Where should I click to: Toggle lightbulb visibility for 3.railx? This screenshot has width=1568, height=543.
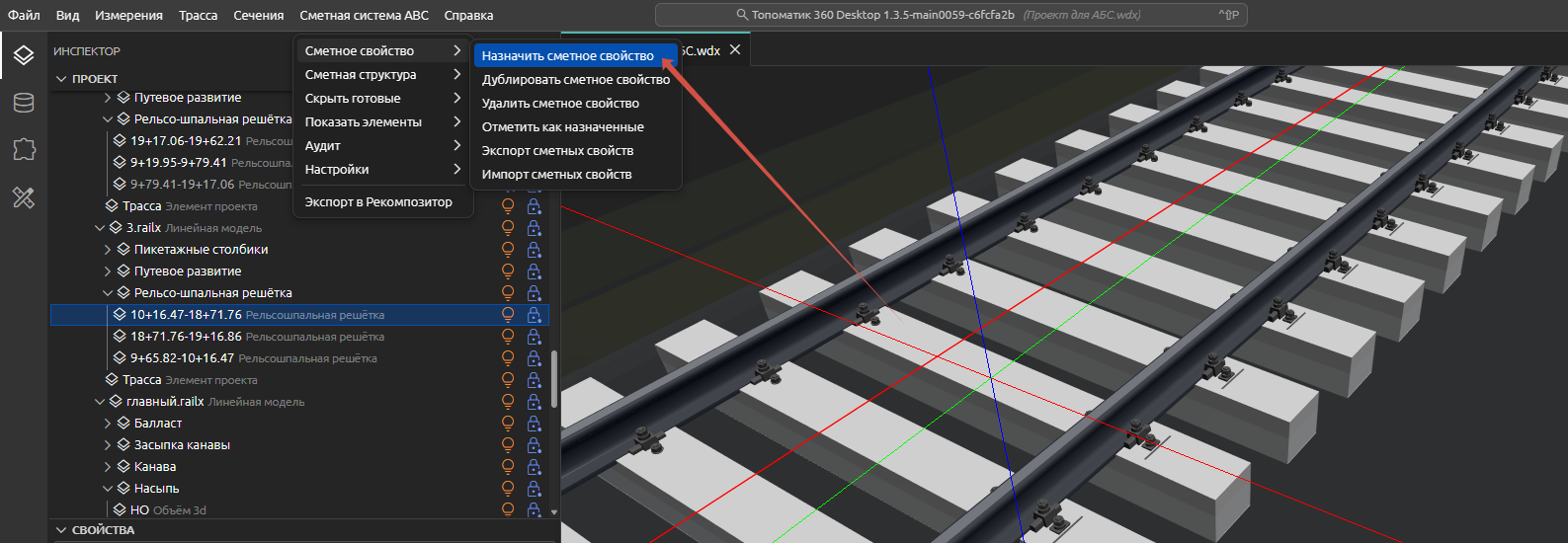point(508,228)
